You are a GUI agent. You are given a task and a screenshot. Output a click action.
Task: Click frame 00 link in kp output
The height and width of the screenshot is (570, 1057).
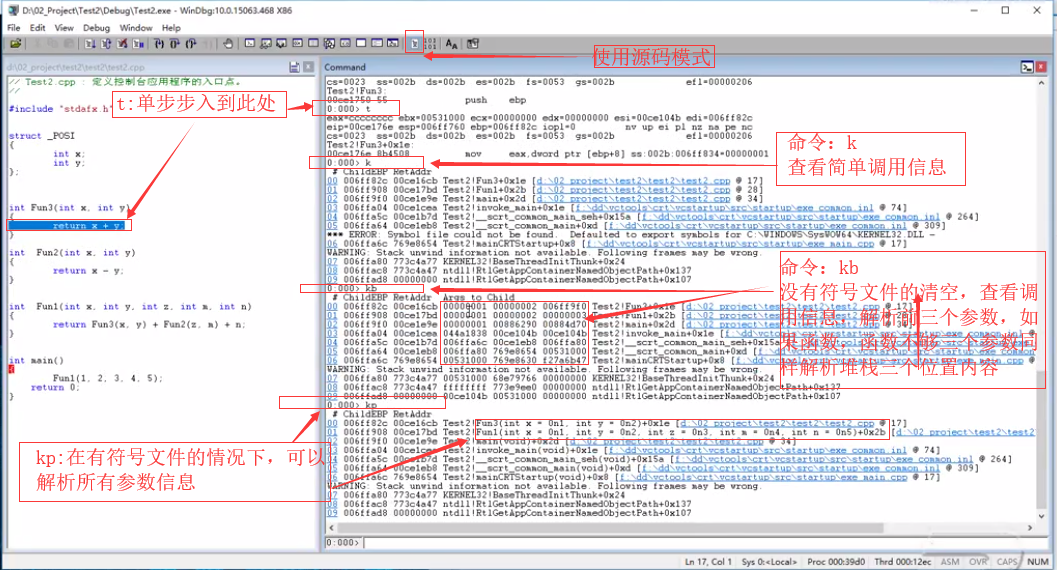pos(332,423)
